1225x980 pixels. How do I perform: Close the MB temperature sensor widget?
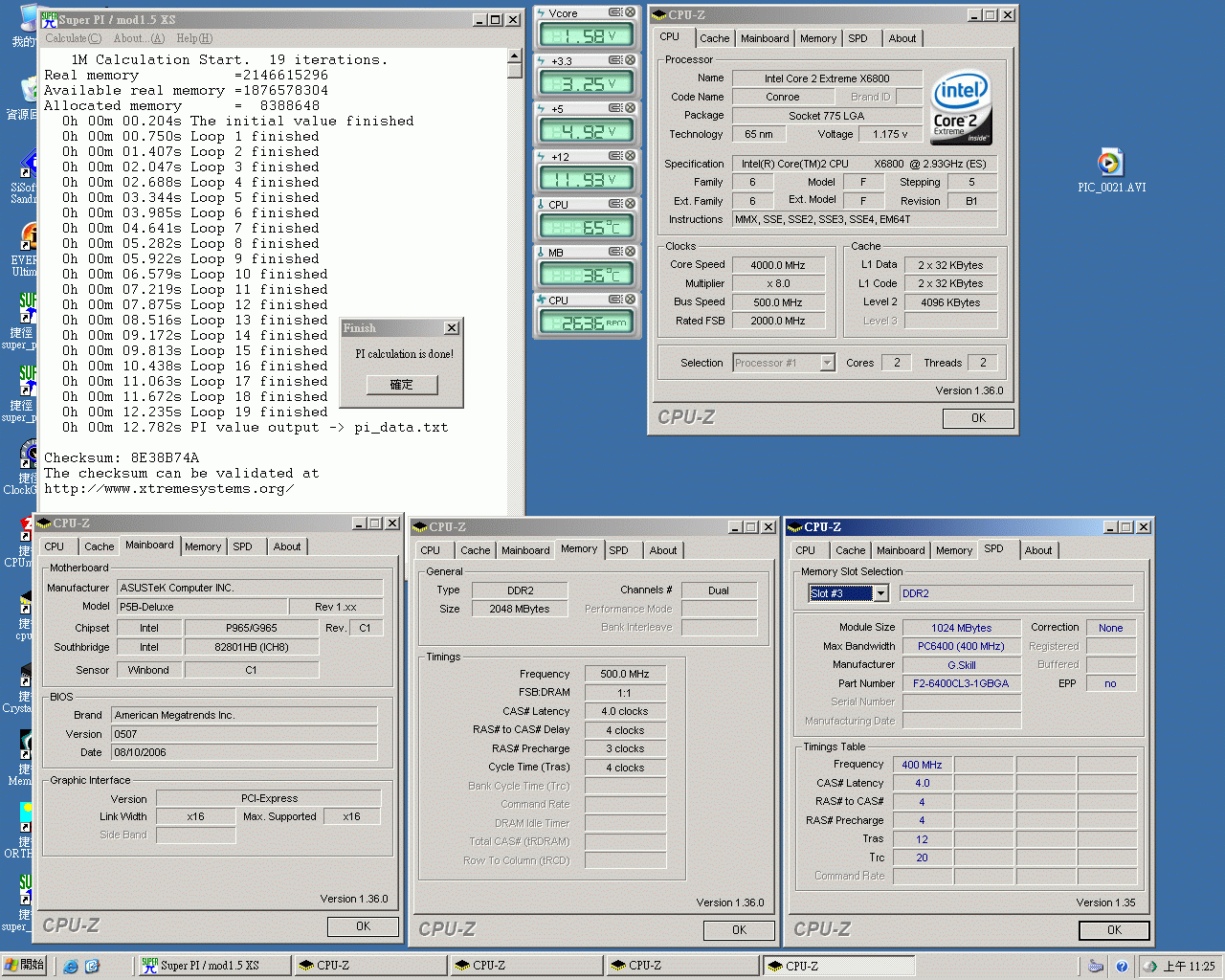(x=630, y=252)
